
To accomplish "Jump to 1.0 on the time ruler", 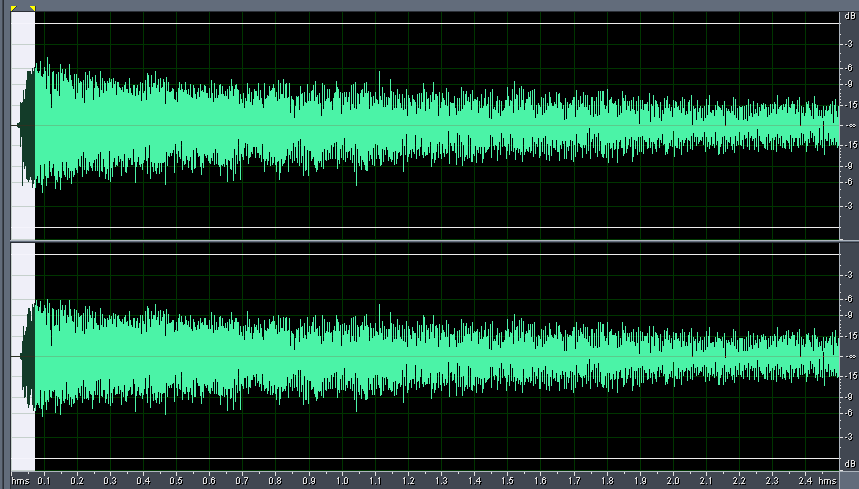I will click(x=342, y=481).
